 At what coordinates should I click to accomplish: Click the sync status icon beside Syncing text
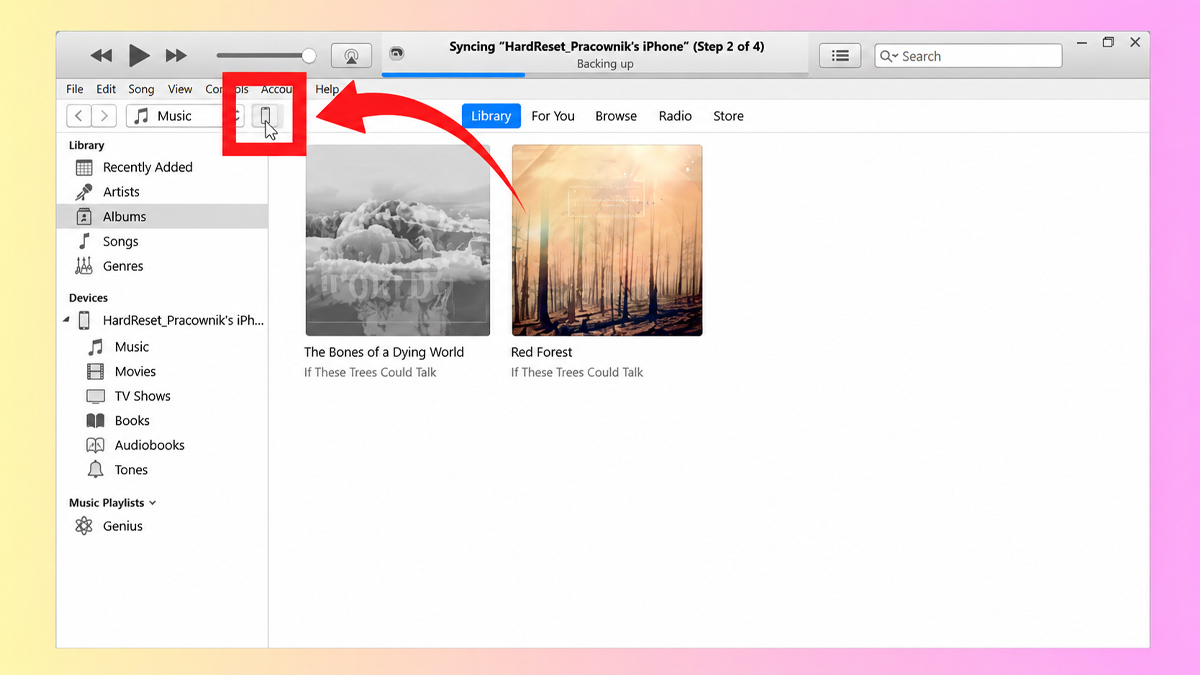click(x=397, y=53)
